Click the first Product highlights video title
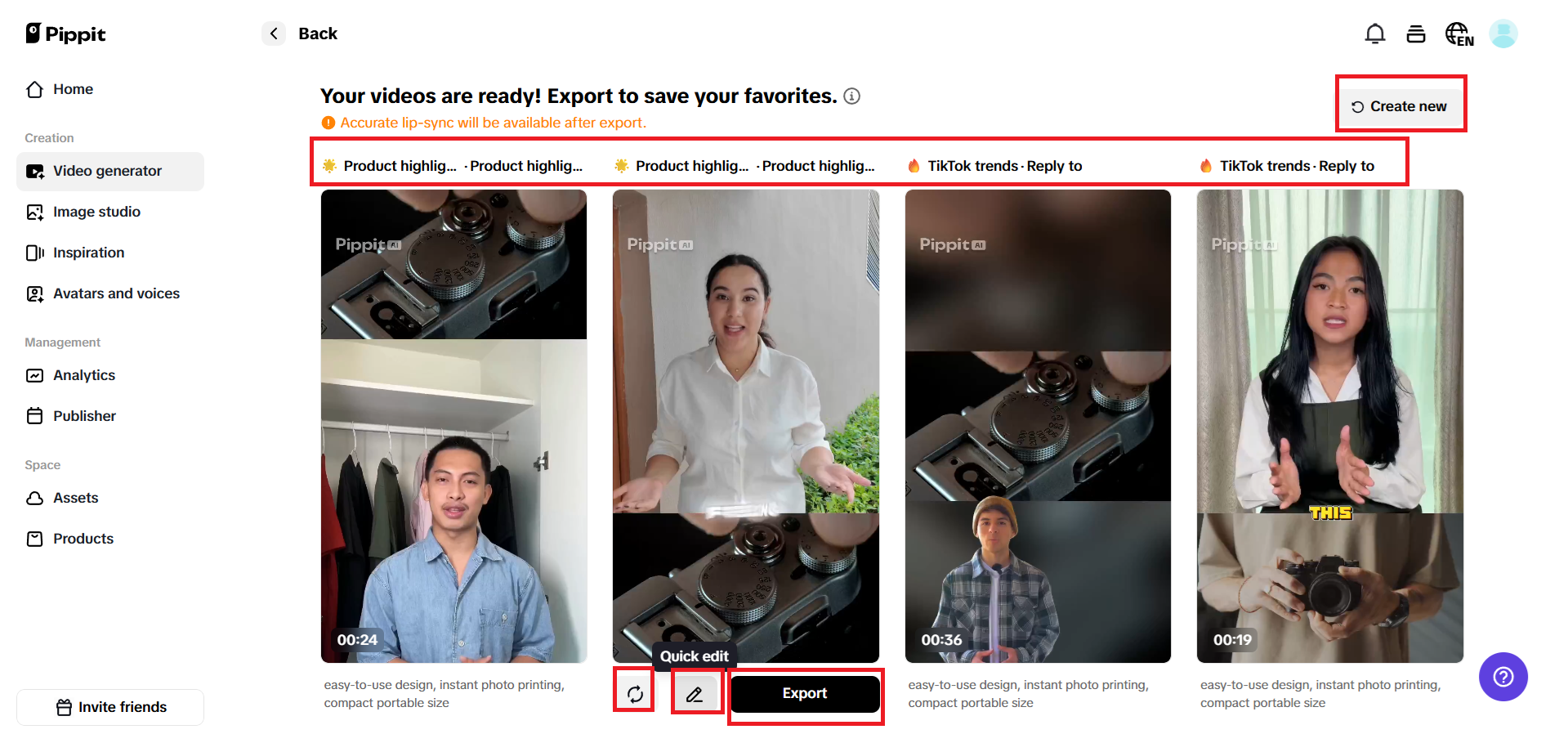The height and width of the screenshot is (734, 1568). (453, 166)
